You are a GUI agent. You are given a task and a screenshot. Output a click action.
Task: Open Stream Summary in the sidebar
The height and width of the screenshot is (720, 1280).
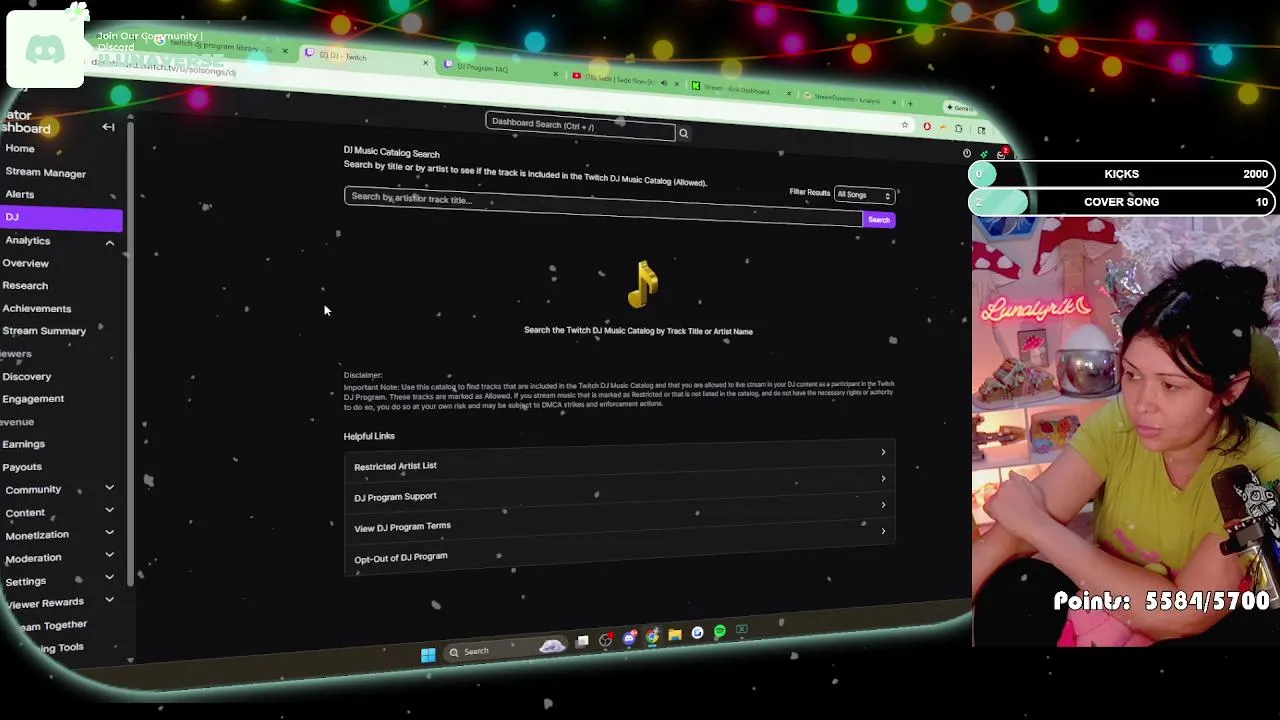(44, 330)
